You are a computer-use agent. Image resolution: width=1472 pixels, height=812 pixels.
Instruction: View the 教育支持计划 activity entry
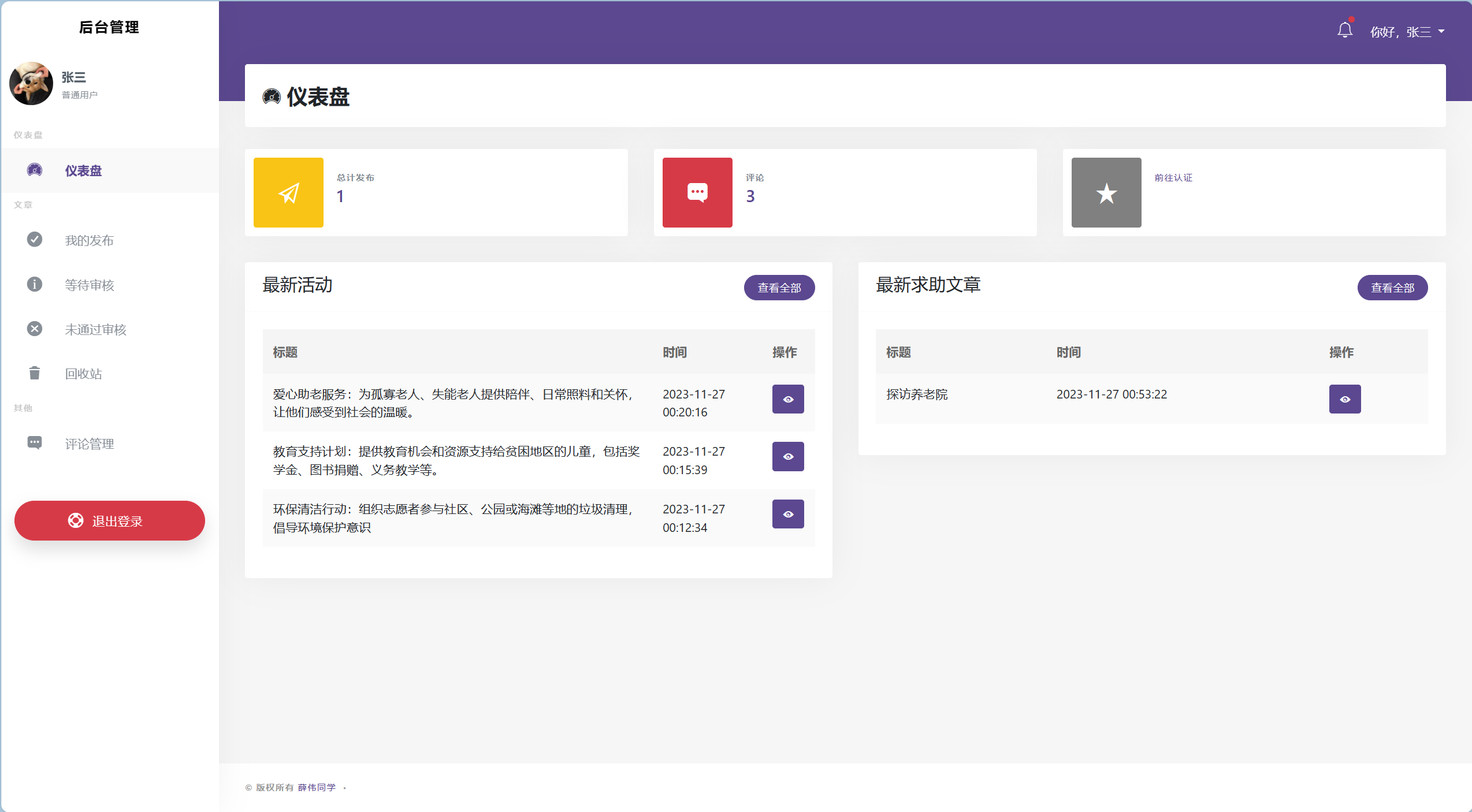787,456
